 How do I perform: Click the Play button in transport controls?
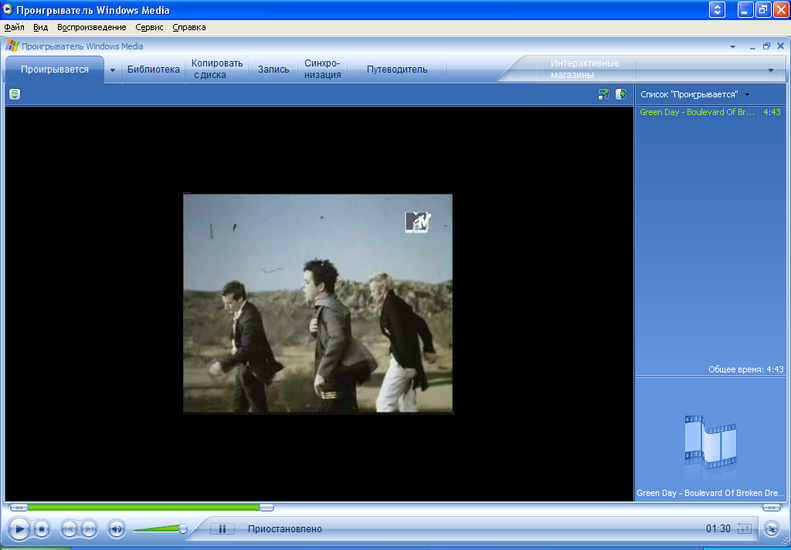point(19,528)
